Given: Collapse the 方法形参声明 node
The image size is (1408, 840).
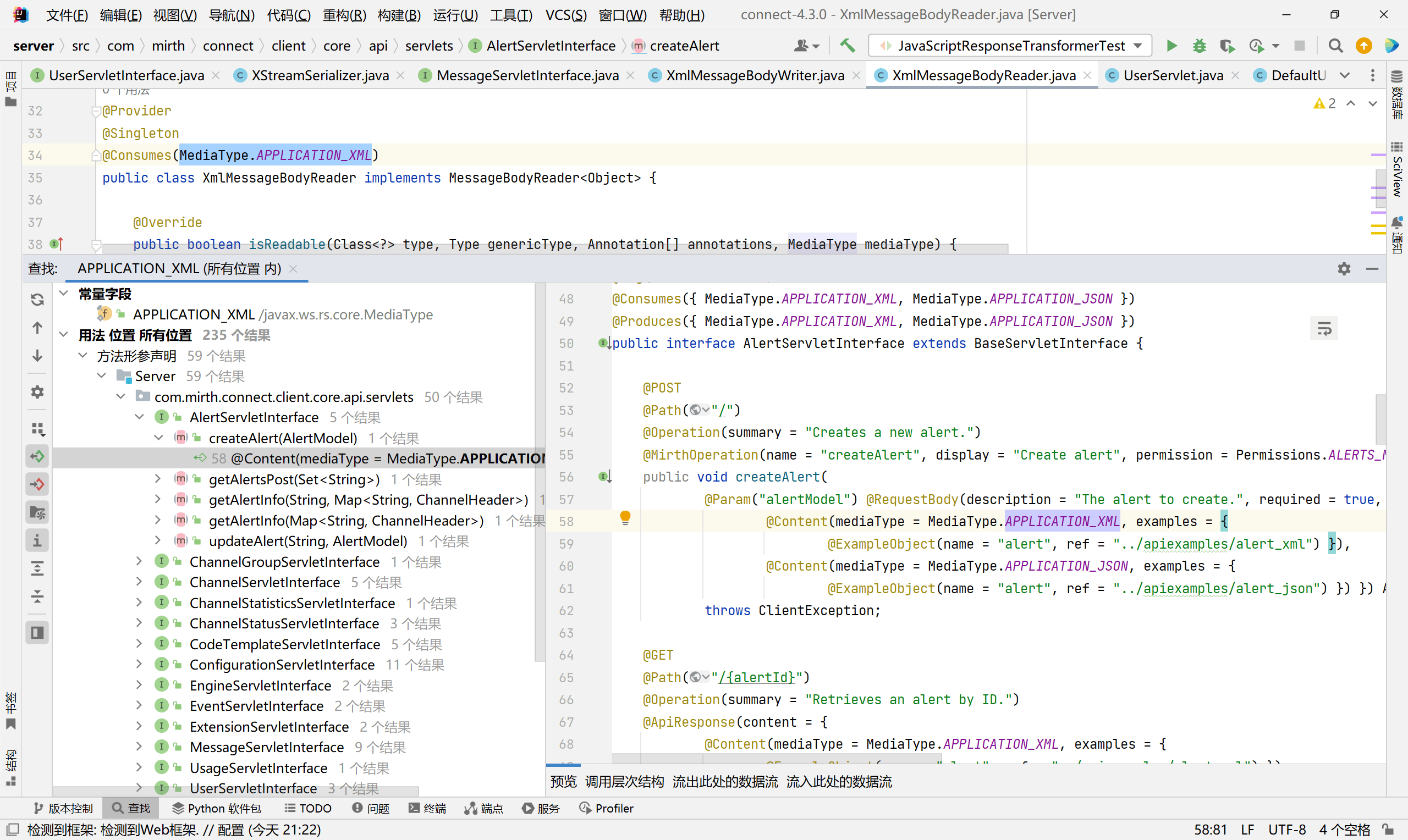Looking at the screenshot, I should point(82,355).
